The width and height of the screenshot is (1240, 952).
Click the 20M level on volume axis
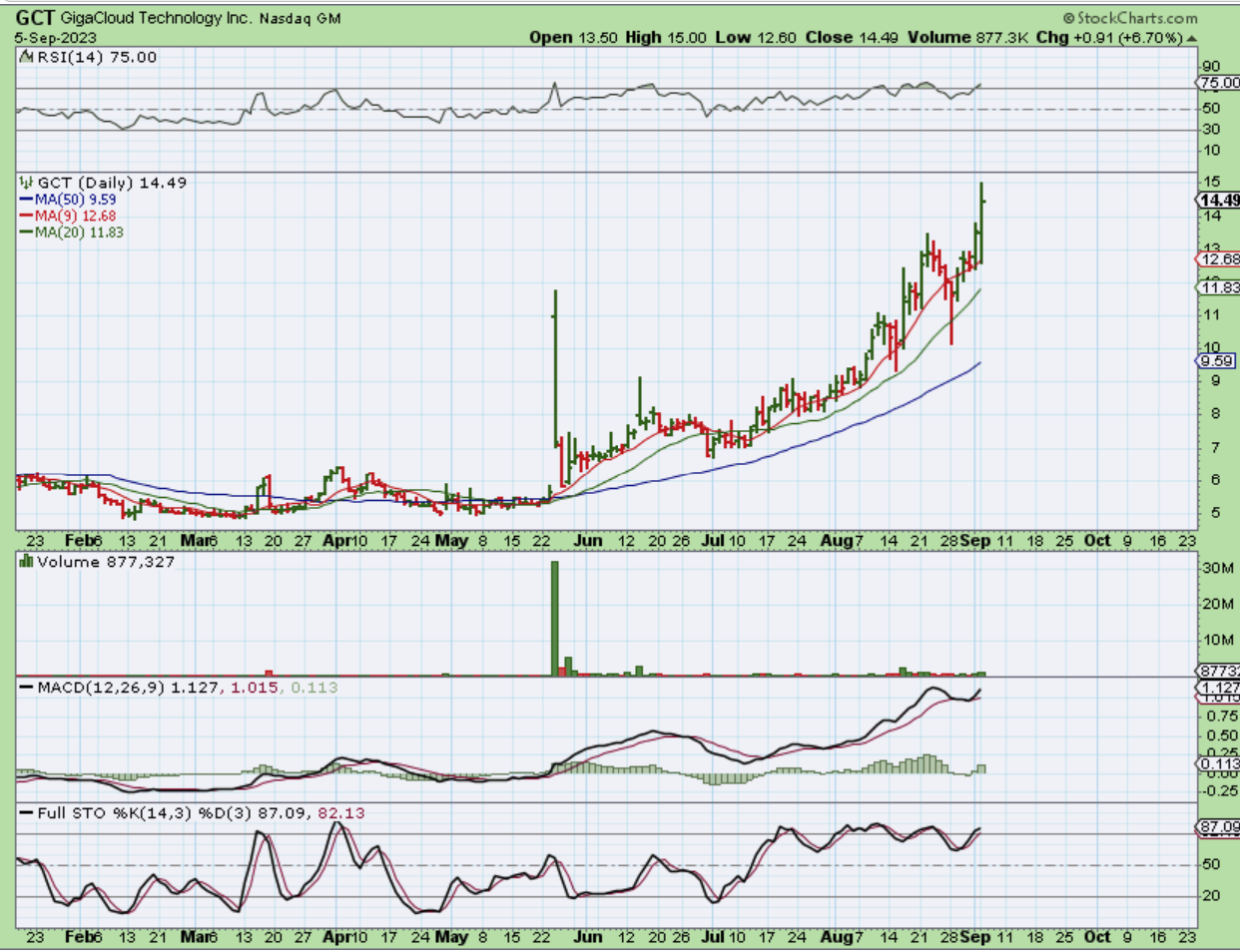pos(1218,604)
